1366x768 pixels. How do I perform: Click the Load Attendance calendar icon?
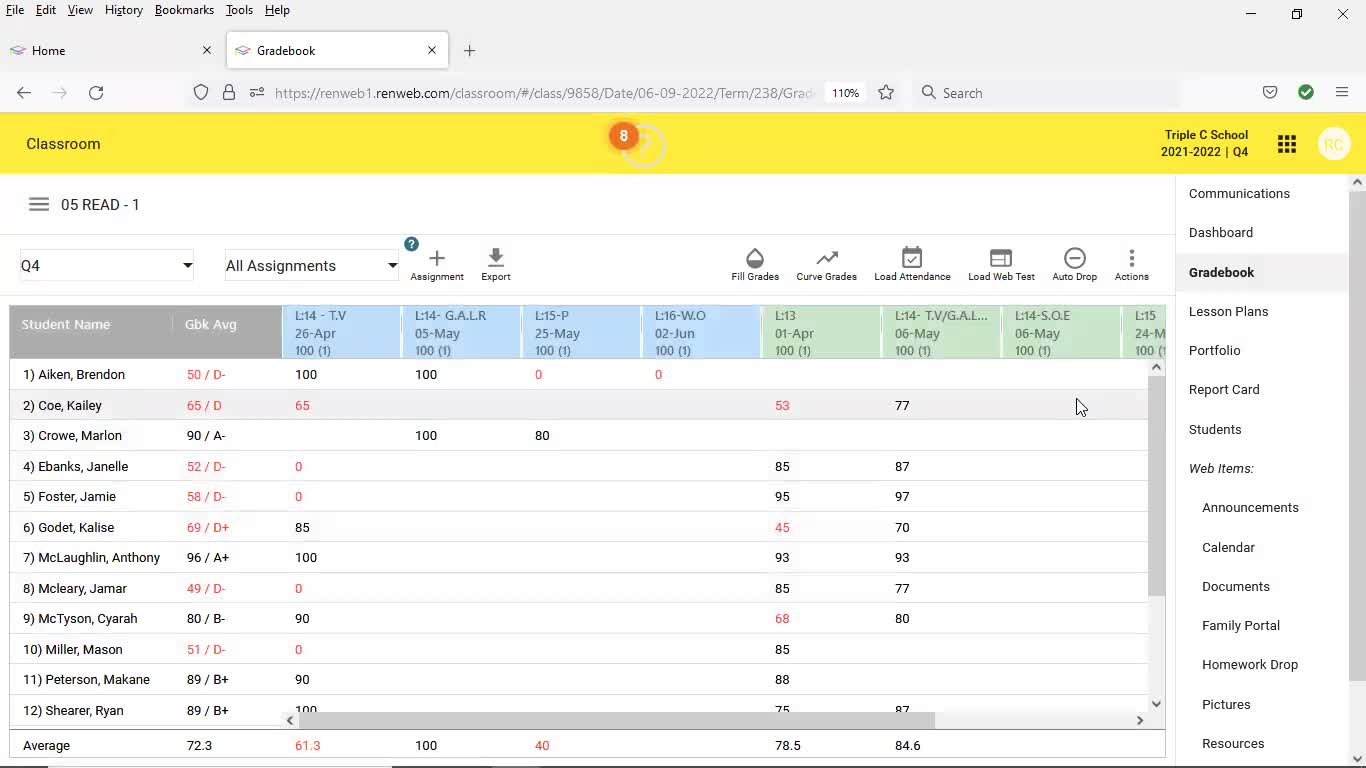pos(912,258)
